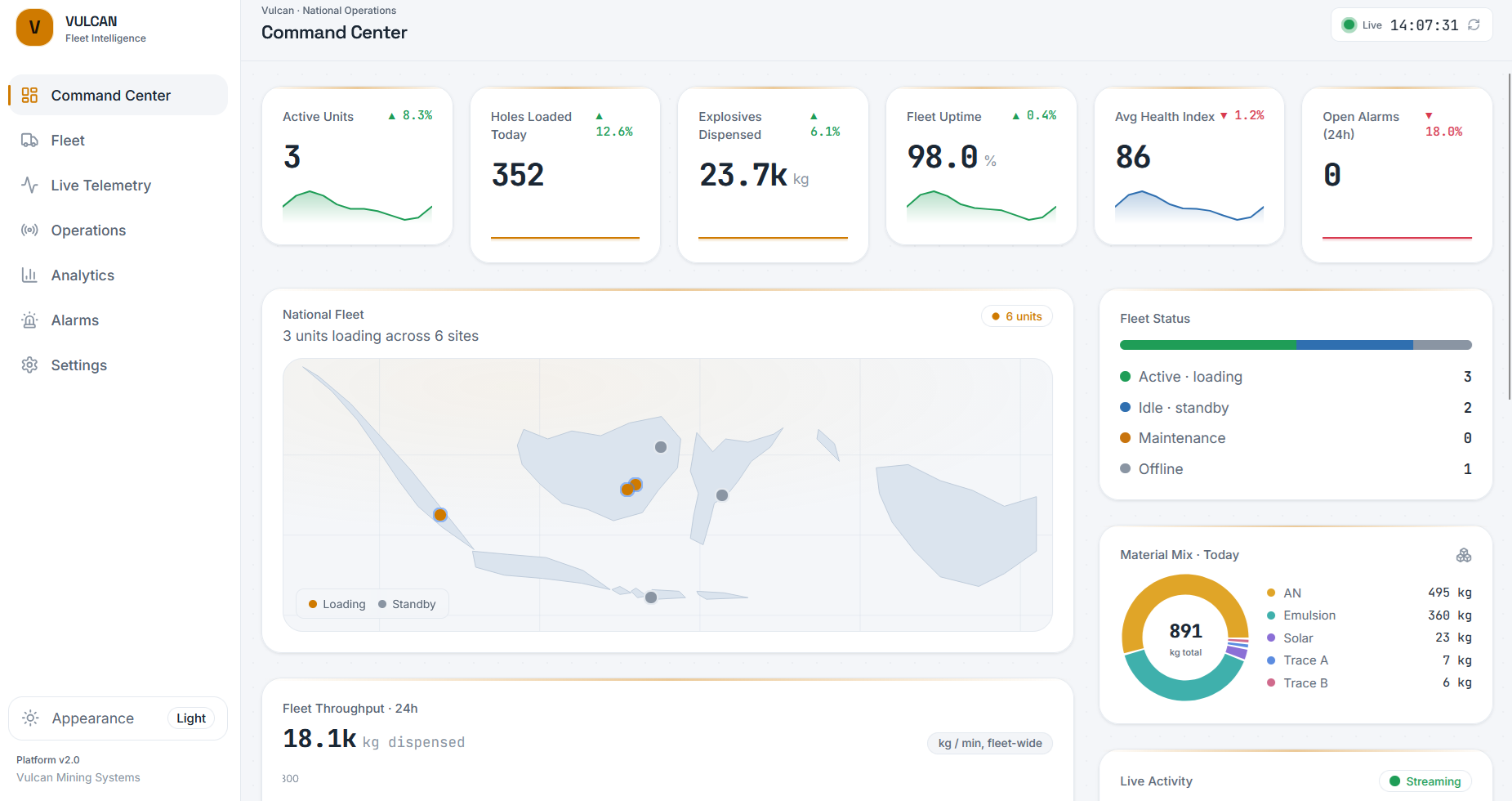Screen dimensions: 1512x801
Task: Go to Live Telemetry
Action: click(x=118, y=185)
